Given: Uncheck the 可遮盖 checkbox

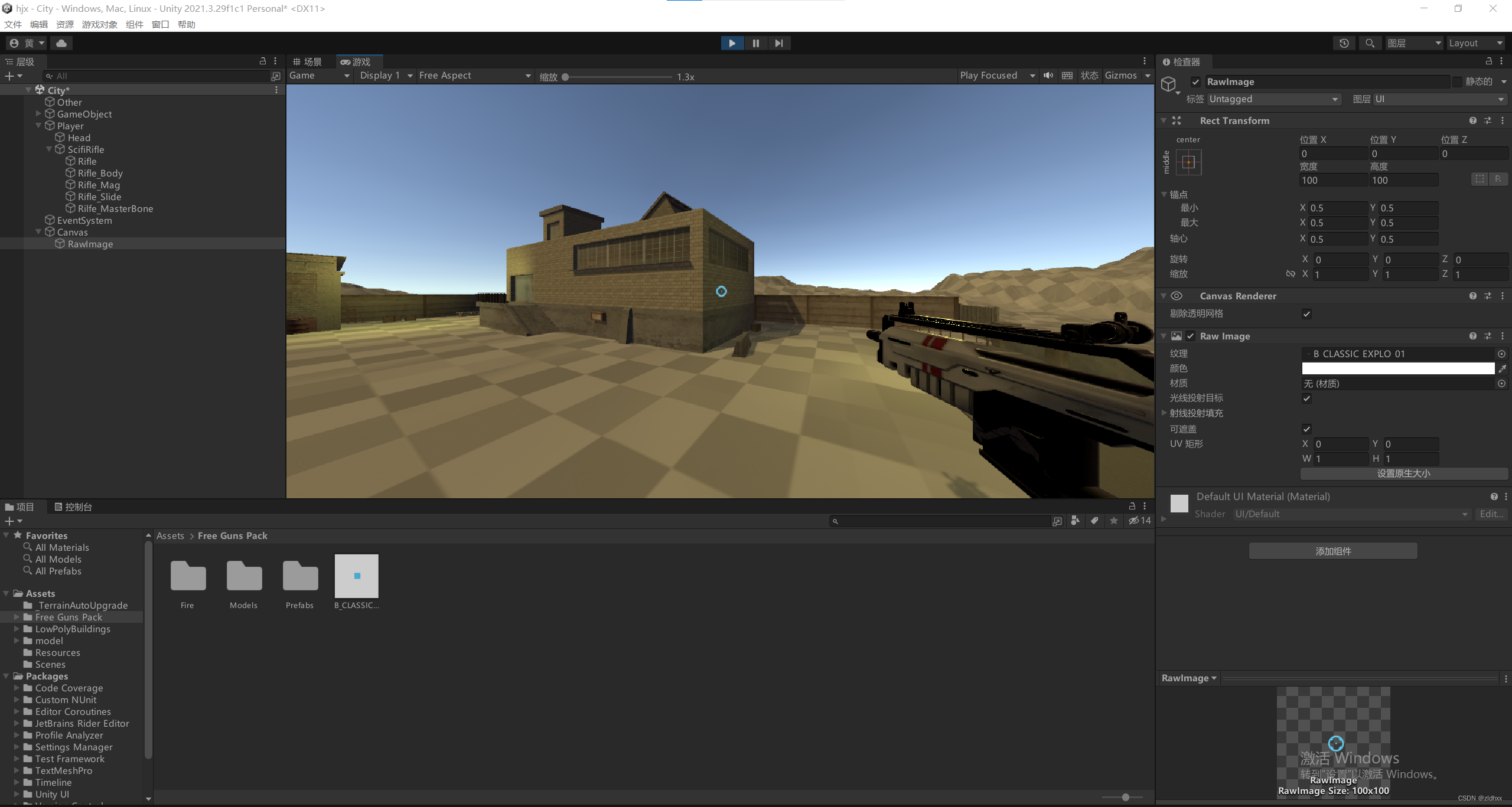Looking at the screenshot, I should (x=1306, y=429).
